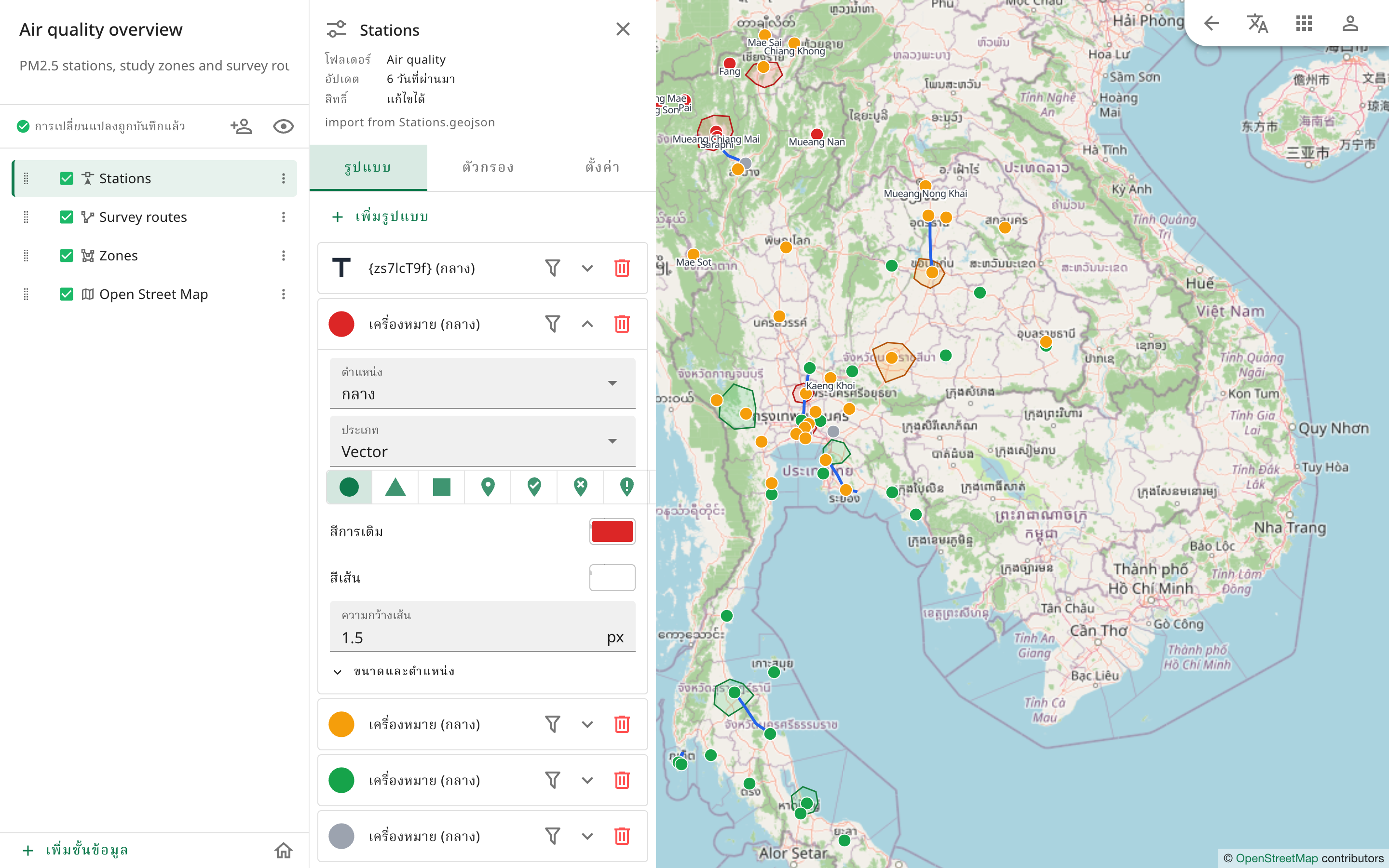
Task: Click เพิ่มชั้นข้อมูล to add a layer
Action: (x=75, y=850)
